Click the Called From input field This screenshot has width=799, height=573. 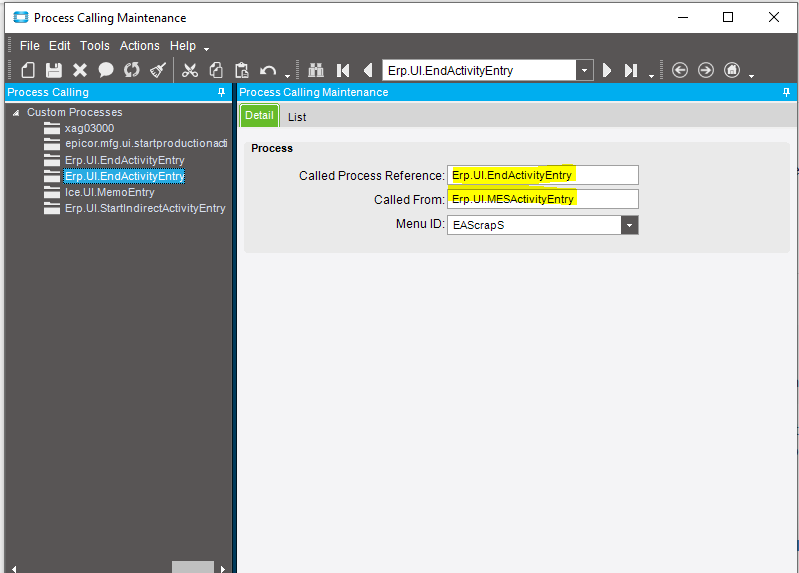(x=543, y=199)
